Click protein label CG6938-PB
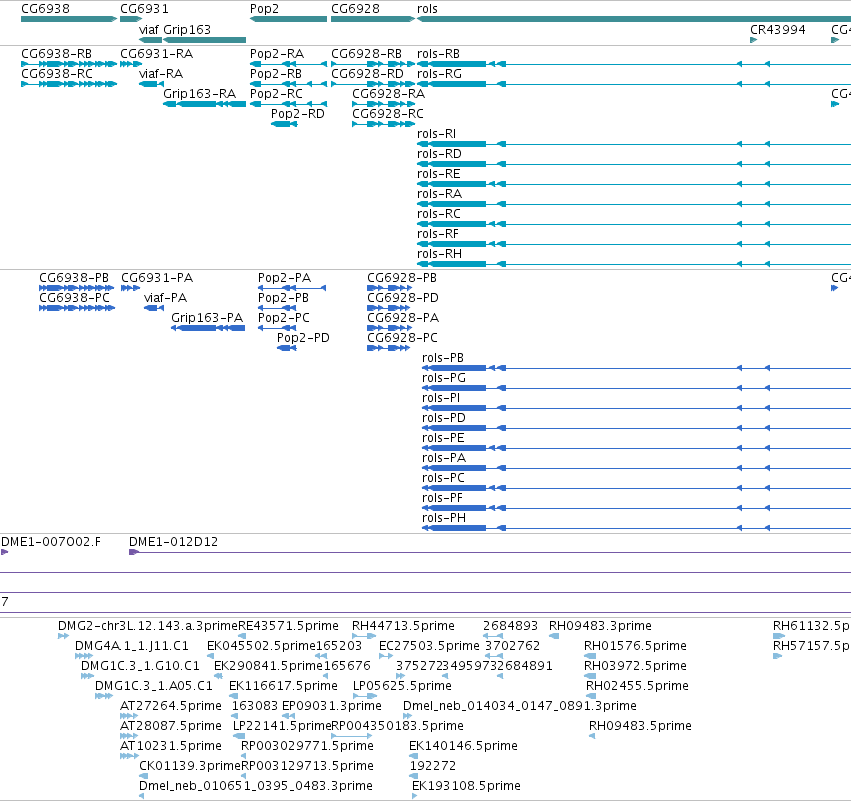 (74, 278)
